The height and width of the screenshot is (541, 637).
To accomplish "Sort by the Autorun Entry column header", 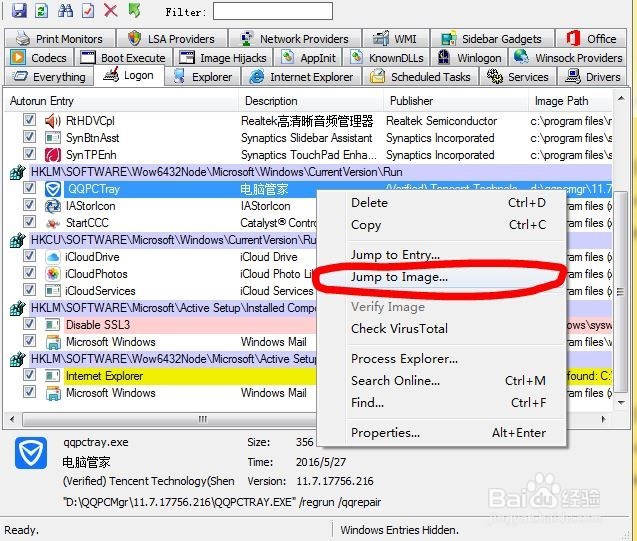I will coord(121,100).
